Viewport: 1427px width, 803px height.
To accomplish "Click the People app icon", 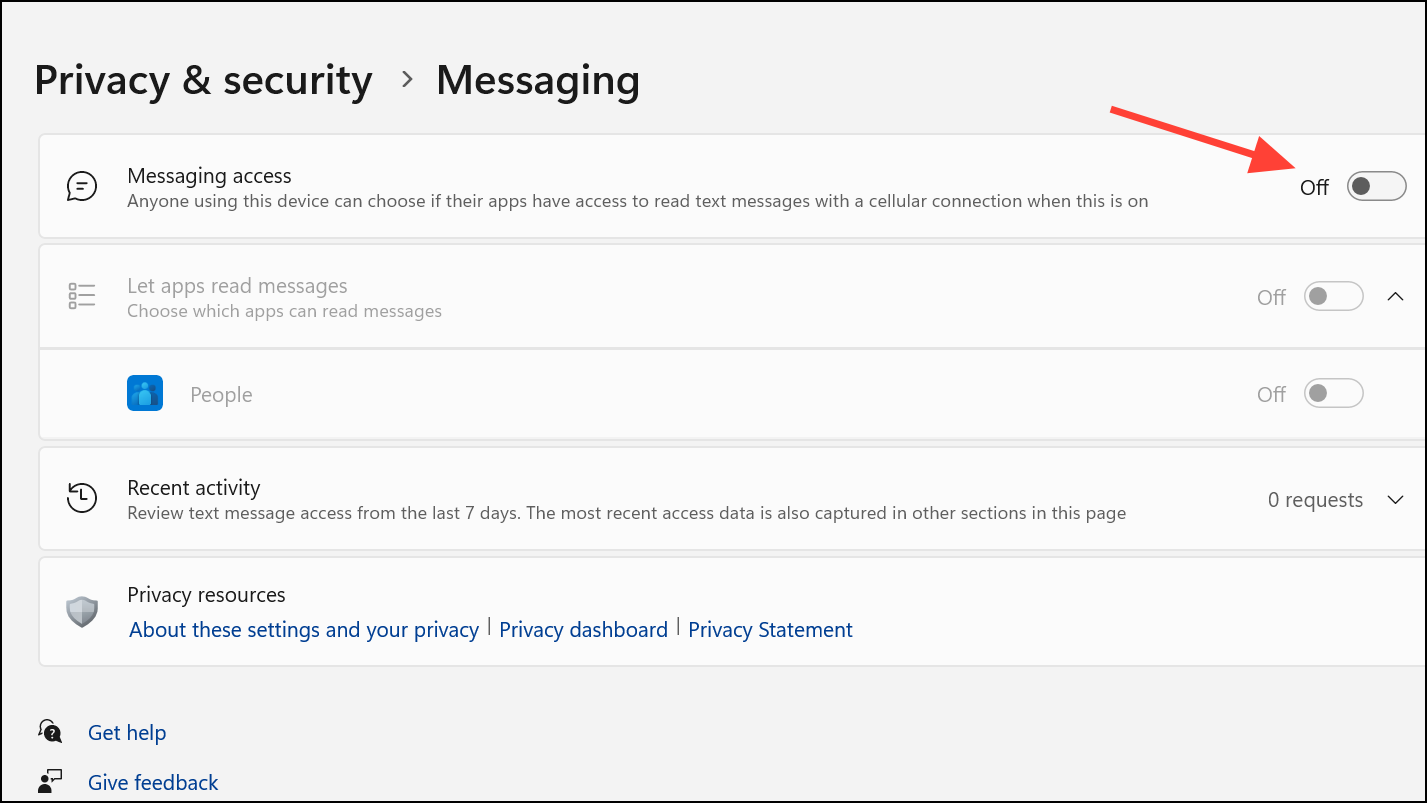I will (x=145, y=394).
